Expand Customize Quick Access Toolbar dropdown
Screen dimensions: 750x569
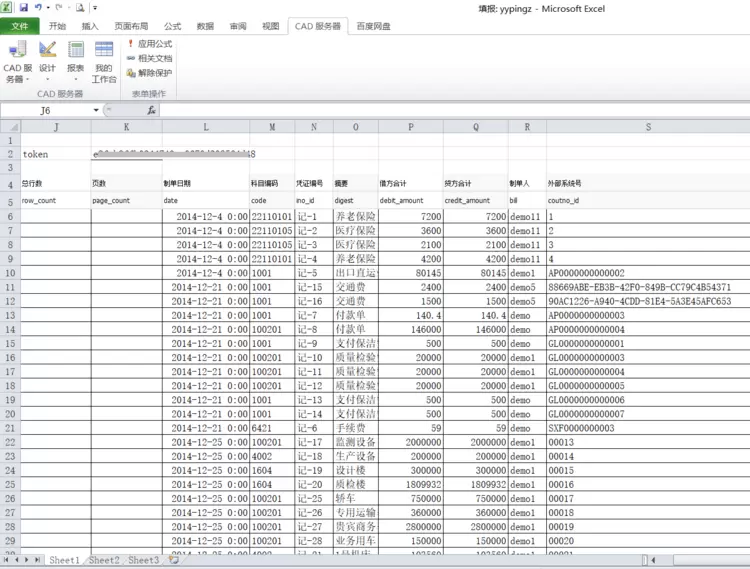coord(93,7)
